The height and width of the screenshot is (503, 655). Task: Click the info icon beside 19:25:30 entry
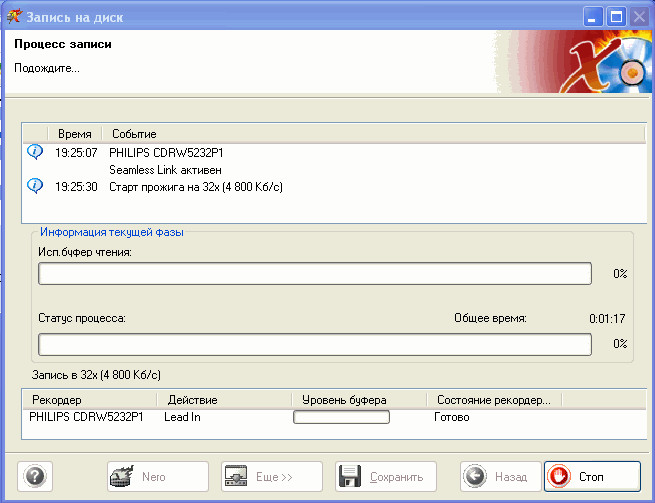[x=35, y=185]
